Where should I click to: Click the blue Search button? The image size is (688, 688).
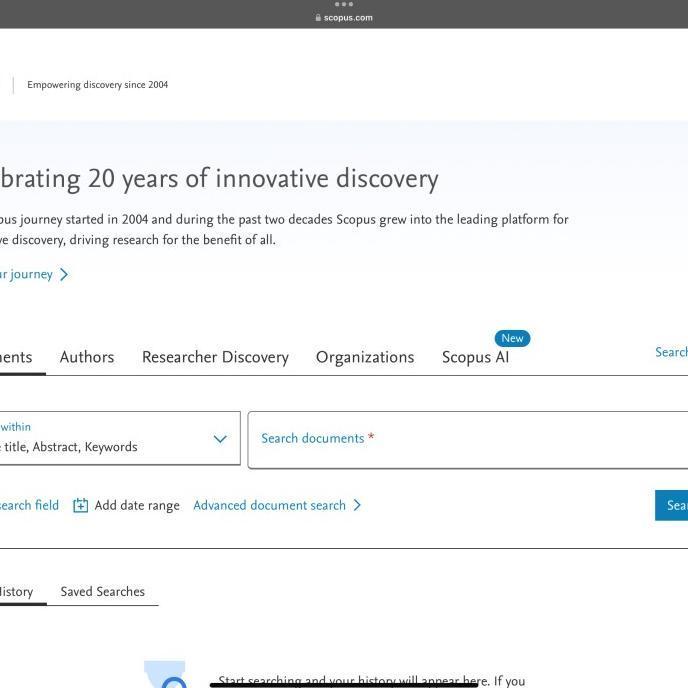point(671,505)
